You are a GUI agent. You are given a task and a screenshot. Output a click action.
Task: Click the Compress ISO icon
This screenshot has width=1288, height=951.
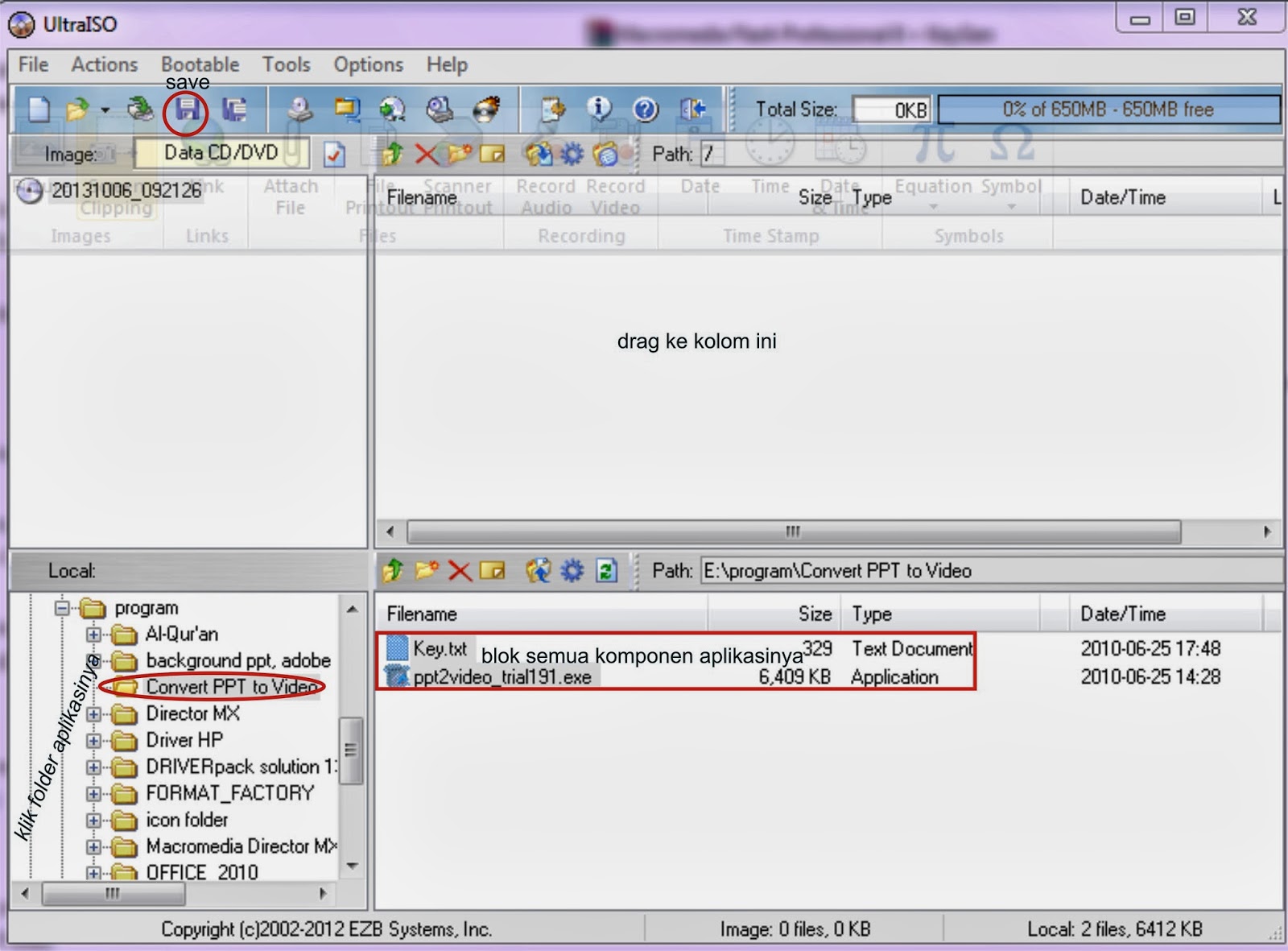click(x=393, y=109)
